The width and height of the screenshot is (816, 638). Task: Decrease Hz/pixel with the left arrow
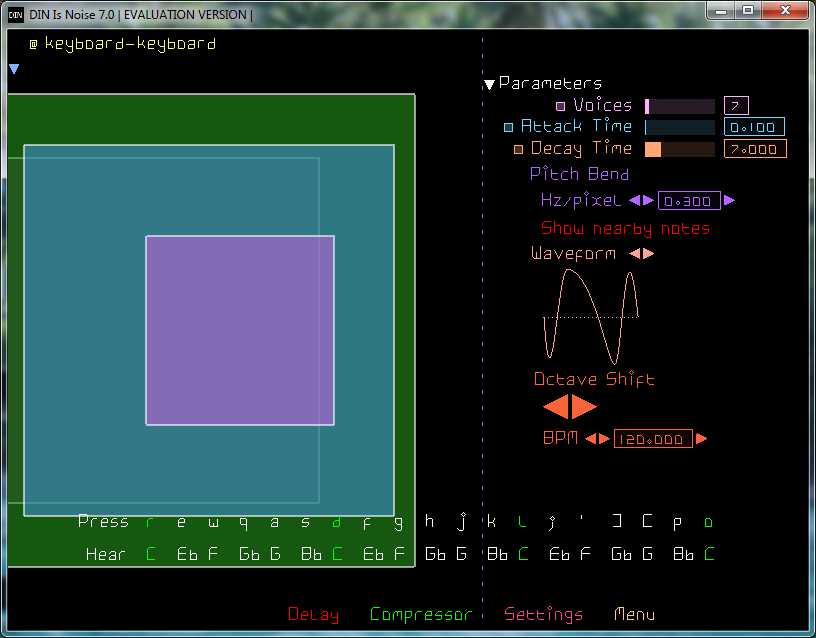[x=634, y=201]
